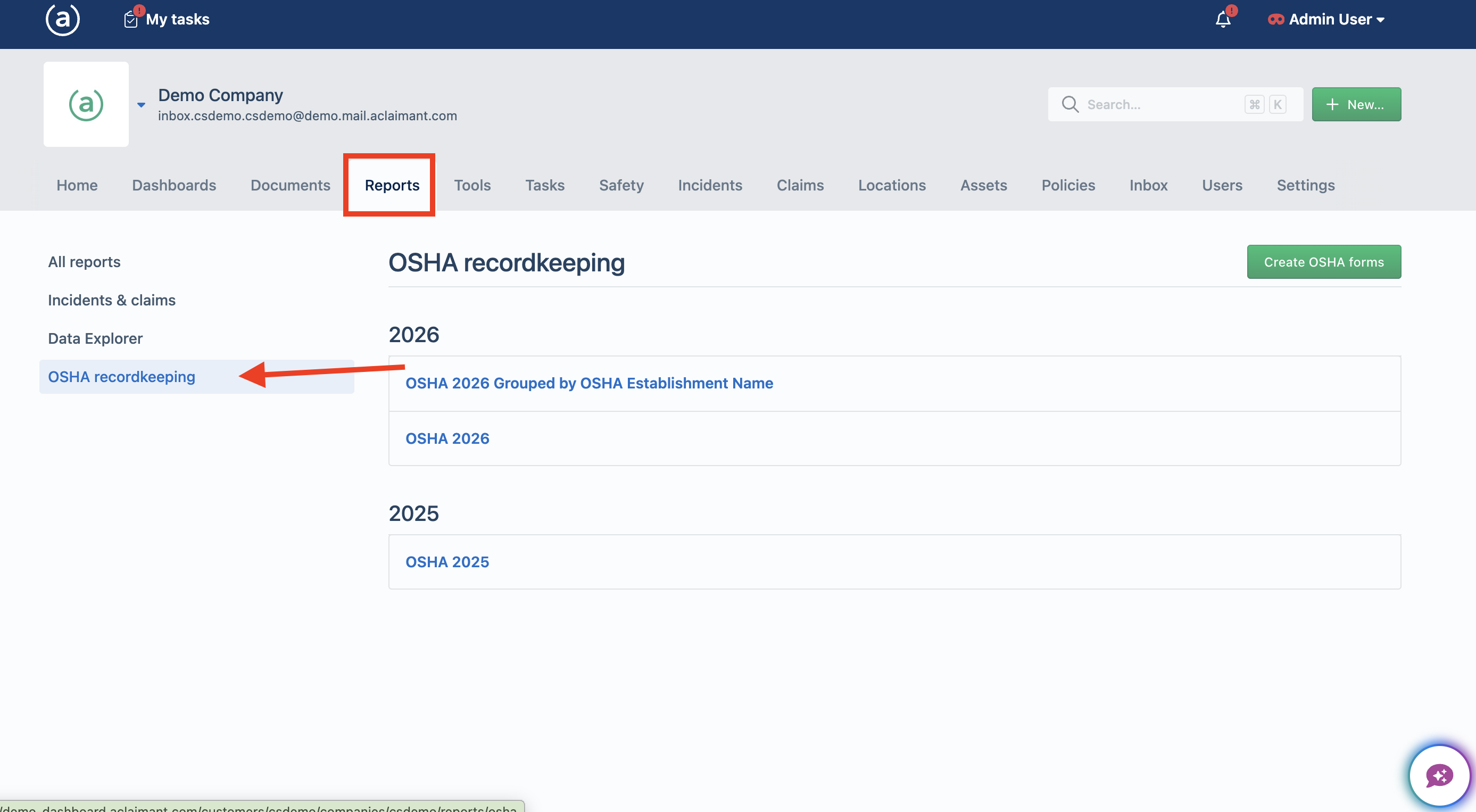Open the Documents tab
Image resolution: width=1476 pixels, height=812 pixels.
pyautogui.click(x=291, y=185)
